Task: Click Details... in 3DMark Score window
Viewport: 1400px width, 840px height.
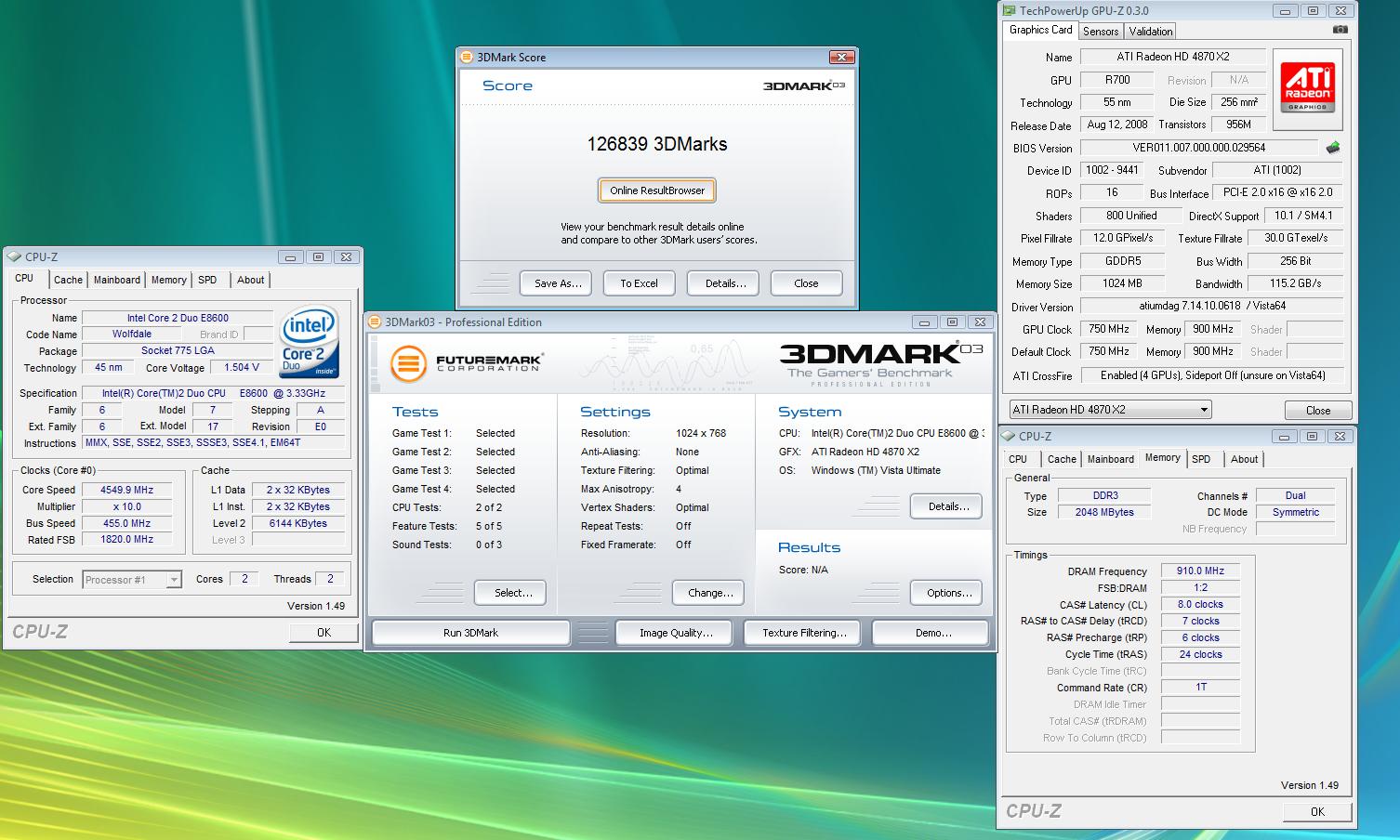Action: 725,283
